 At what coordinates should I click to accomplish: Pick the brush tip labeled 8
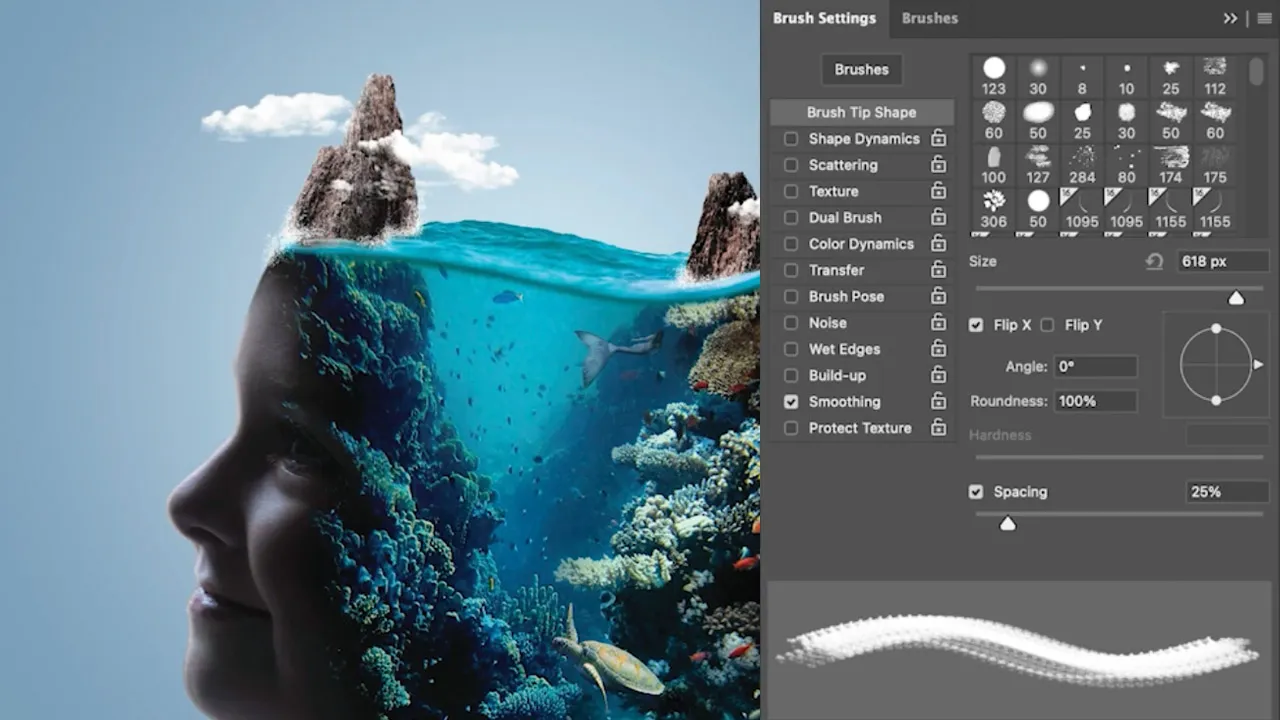(1082, 76)
